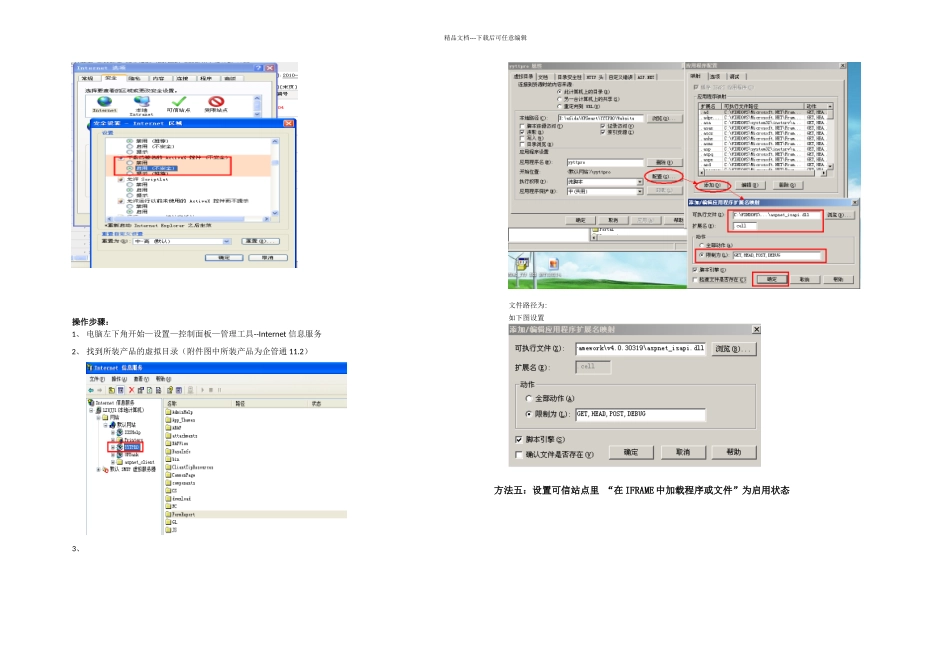Click the executable file path field in the large dialog
The width and height of the screenshot is (950, 672).
point(640,348)
